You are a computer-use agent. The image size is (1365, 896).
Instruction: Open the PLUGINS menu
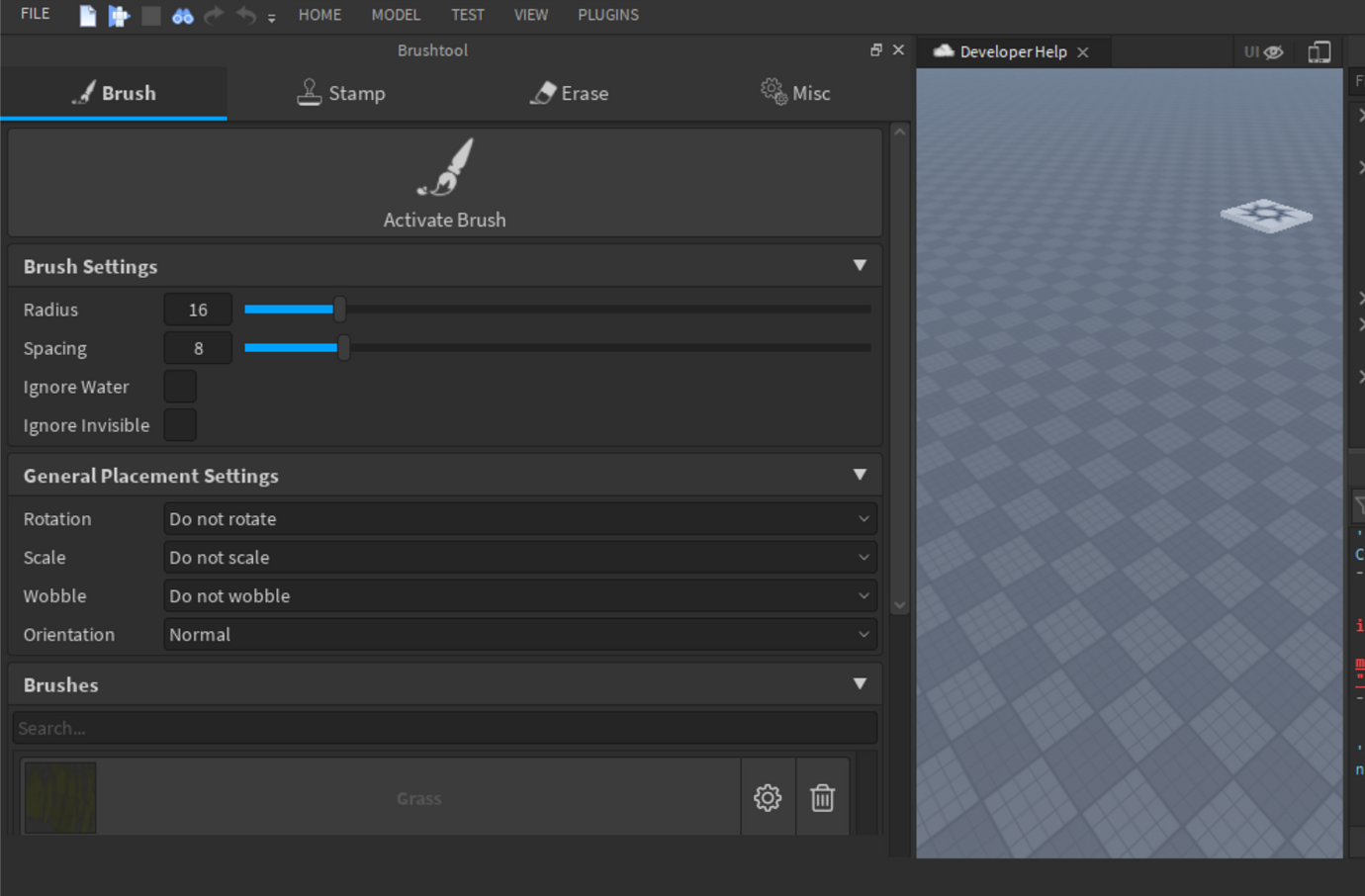(607, 15)
